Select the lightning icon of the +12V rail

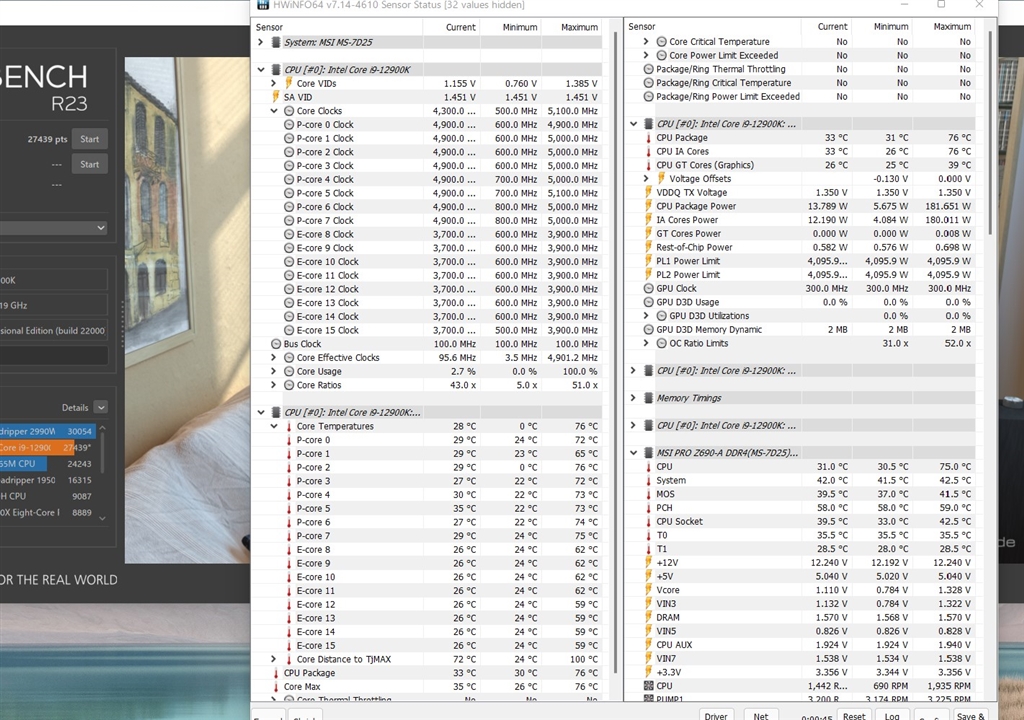(x=648, y=562)
